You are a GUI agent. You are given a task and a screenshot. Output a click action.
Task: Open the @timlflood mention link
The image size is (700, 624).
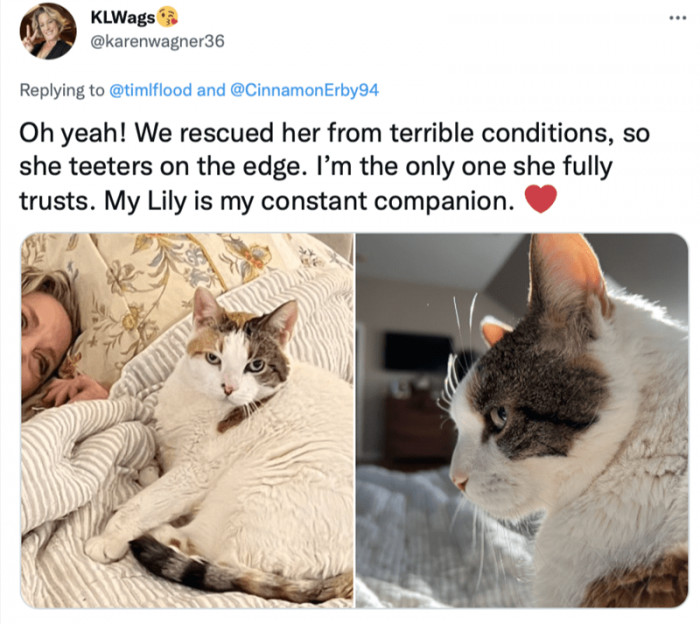click(150, 90)
